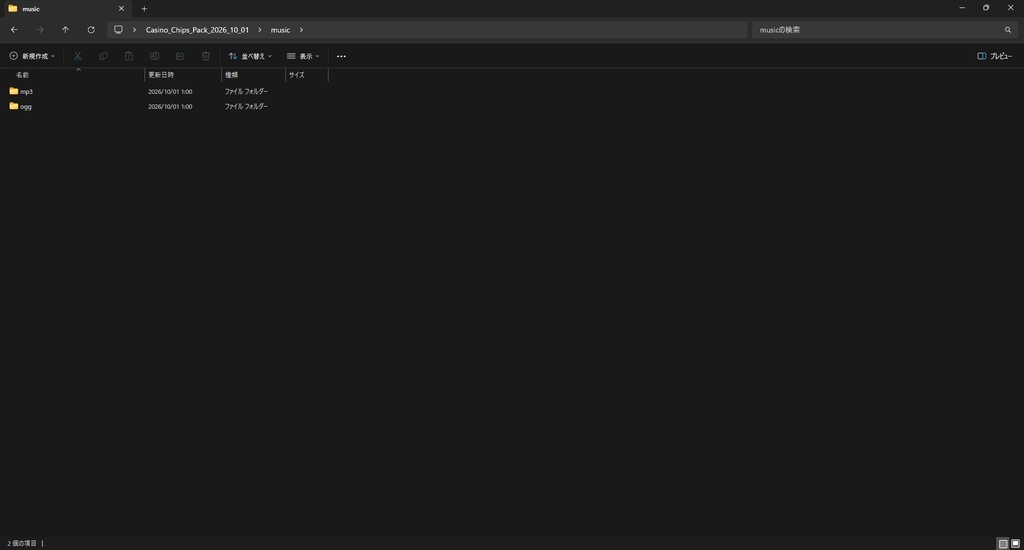Sort by 名前 column header

click(22, 75)
